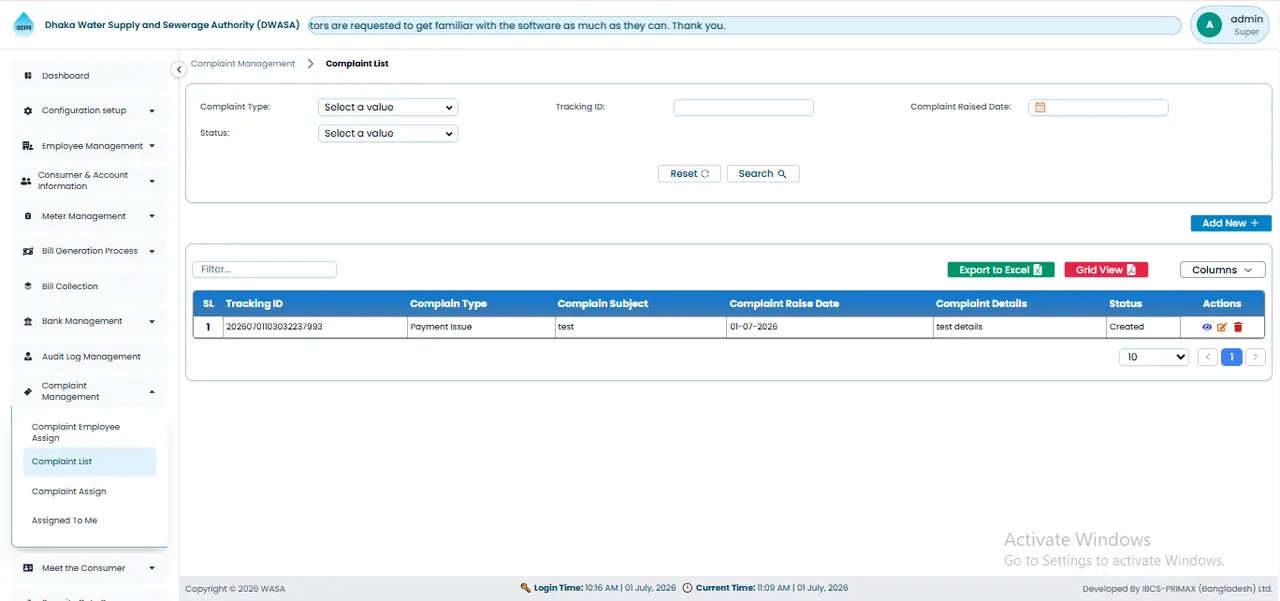
Task: Collapse the sidebar with the chevron handle
Action: pos(178,69)
